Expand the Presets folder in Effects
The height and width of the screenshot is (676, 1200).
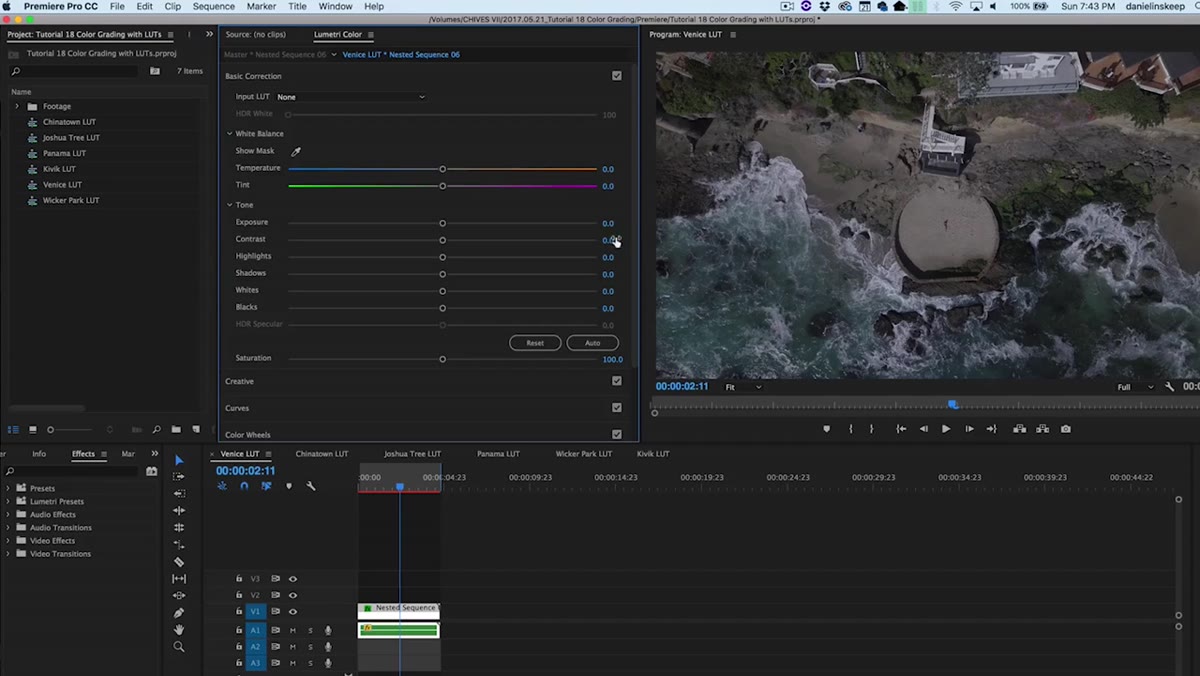pyautogui.click(x=8, y=489)
